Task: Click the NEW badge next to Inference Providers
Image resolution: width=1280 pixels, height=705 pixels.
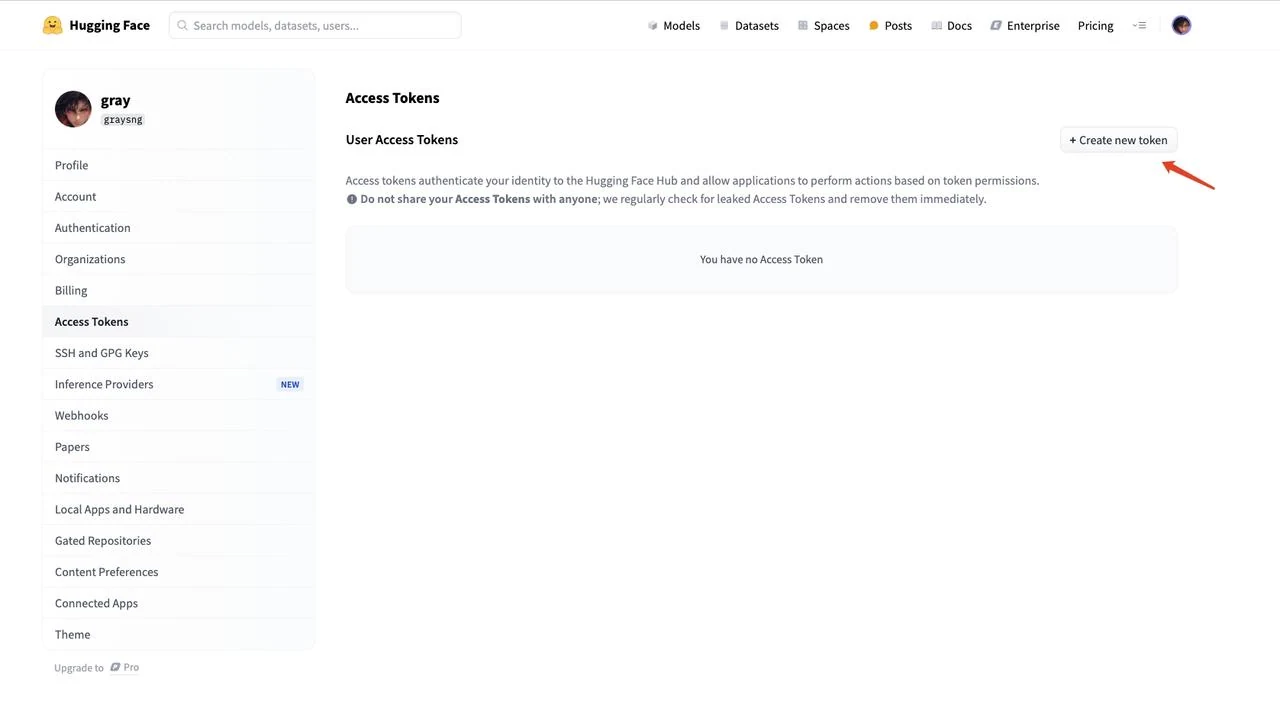Action: click(290, 384)
